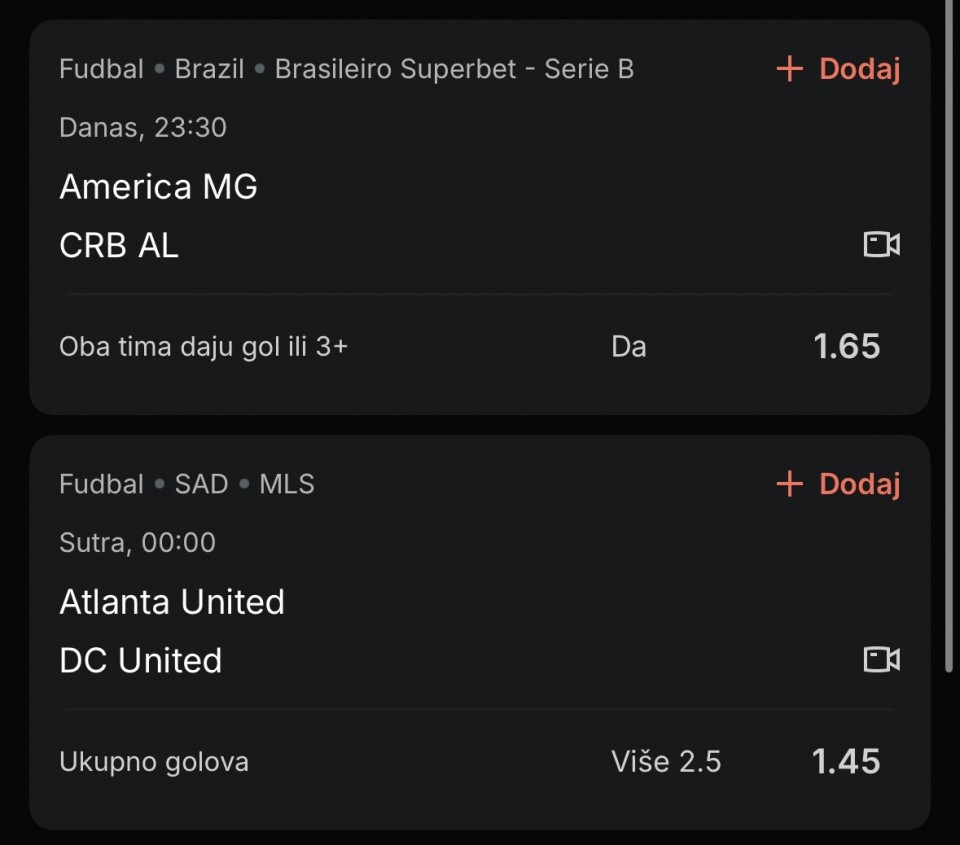Go to the Brazil country category
The width and height of the screenshot is (960, 845).
tap(209, 69)
